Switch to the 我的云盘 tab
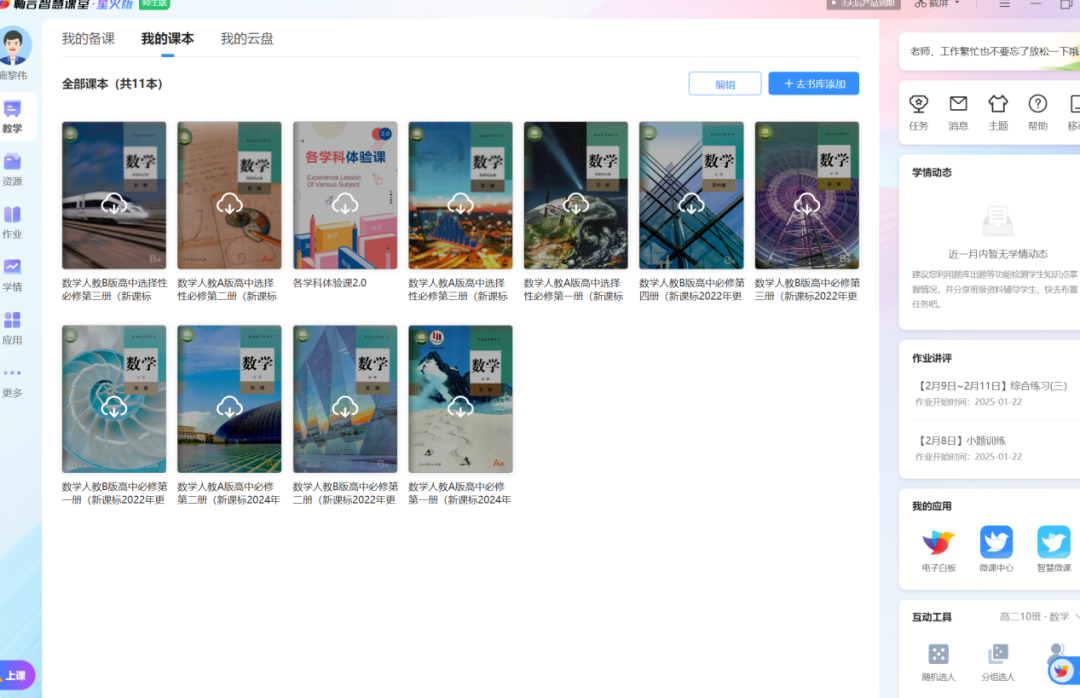This screenshot has height=698, width=1080. (247, 39)
